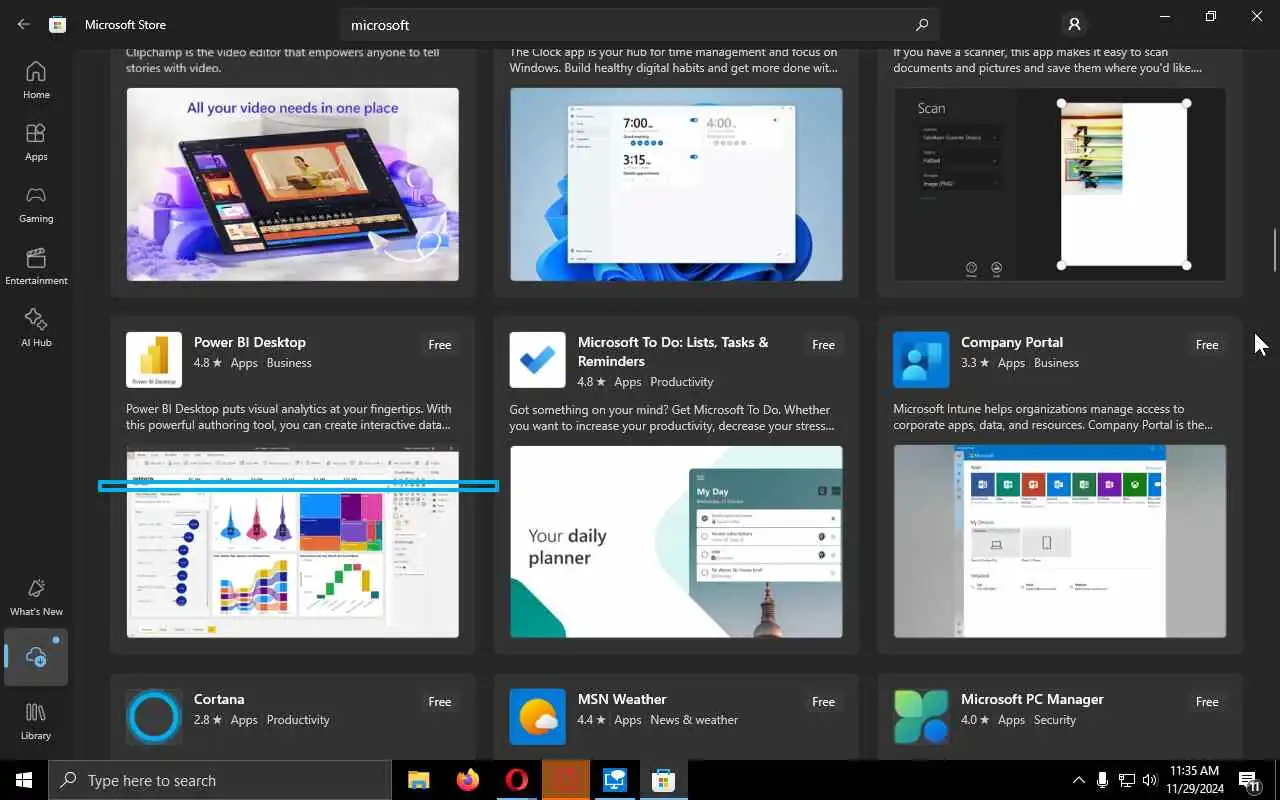Show hidden system tray icons
Viewport: 1280px width, 800px height.
click(x=1078, y=780)
